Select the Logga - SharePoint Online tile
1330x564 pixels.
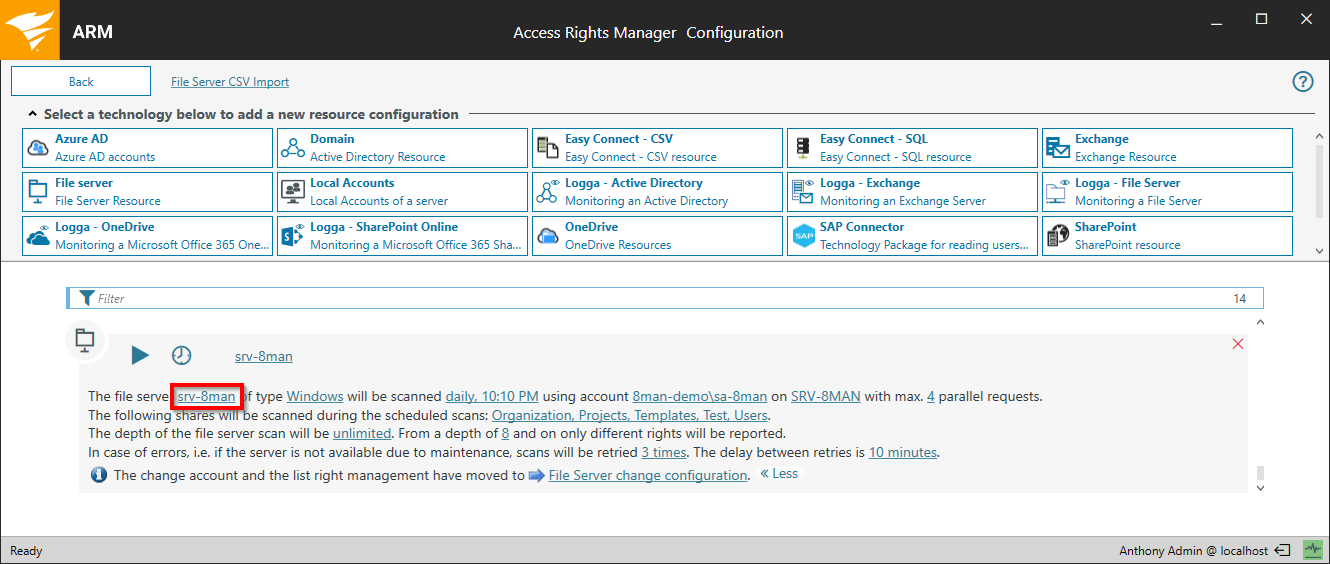click(x=402, y=236)
